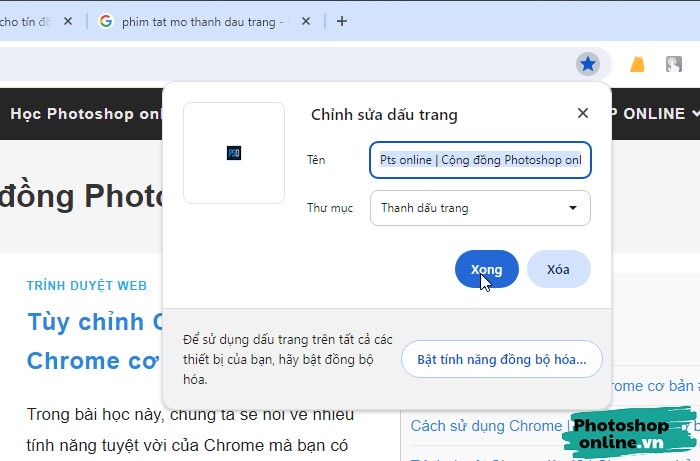Click the bookmark name field 'Tên'
Screen dimensions: 700x461
tap(480, 160)
